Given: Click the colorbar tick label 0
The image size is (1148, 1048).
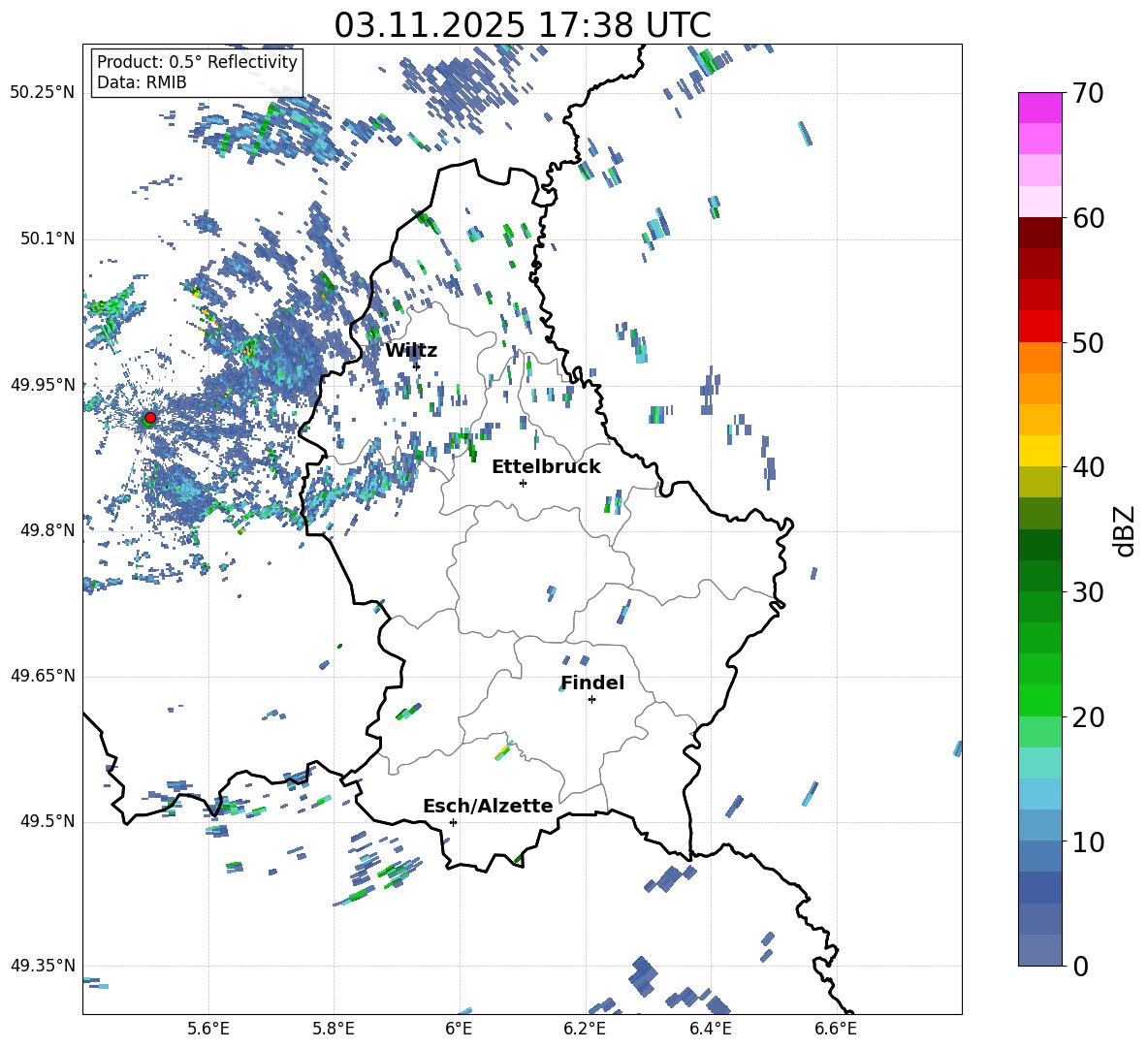Looking at the screenshot, I should click(x=1080, y=966).
